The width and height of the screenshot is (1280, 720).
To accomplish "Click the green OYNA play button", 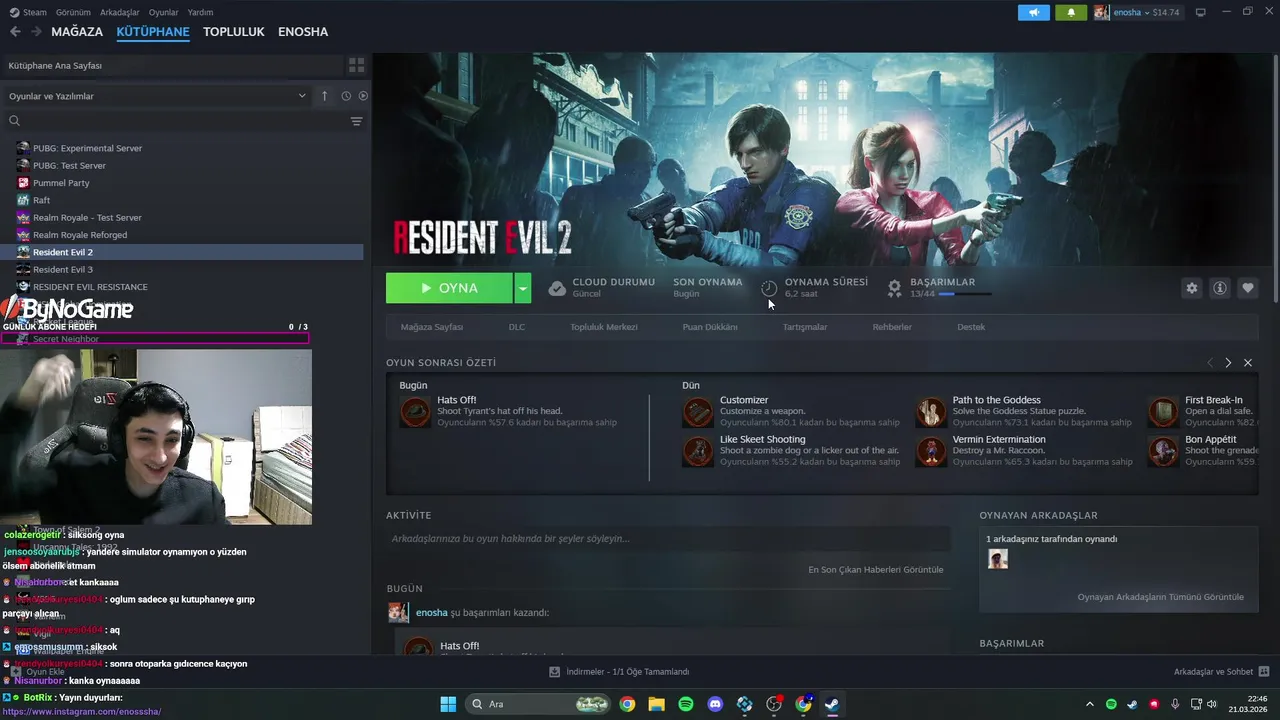I will (449, 288).
